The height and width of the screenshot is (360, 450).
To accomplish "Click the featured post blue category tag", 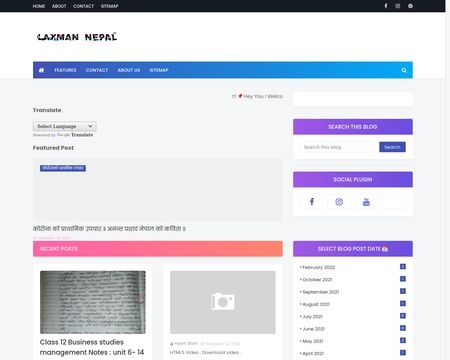I will (x=63, y=168).
